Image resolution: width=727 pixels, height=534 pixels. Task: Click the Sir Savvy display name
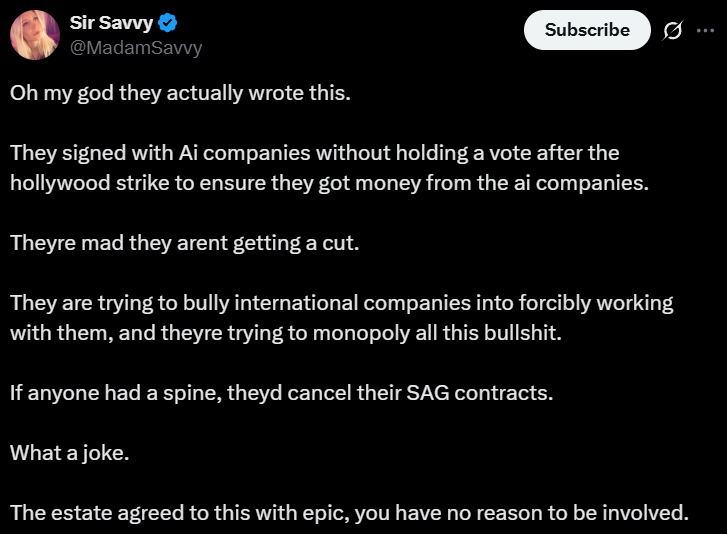pyautogui.click(x=110, y=25)
